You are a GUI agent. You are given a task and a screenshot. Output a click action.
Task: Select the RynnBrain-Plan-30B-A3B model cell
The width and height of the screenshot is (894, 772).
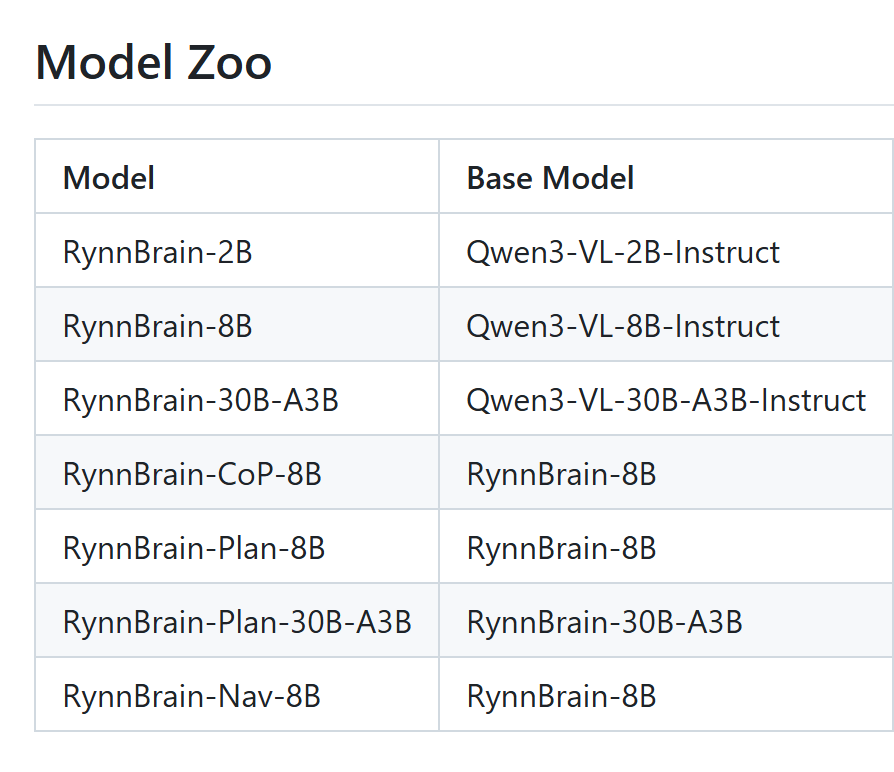pos(237,622)
